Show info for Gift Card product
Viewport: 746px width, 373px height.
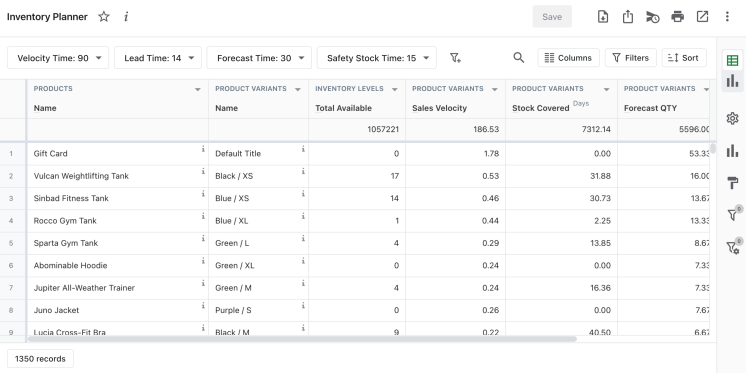tap(203, 149)
